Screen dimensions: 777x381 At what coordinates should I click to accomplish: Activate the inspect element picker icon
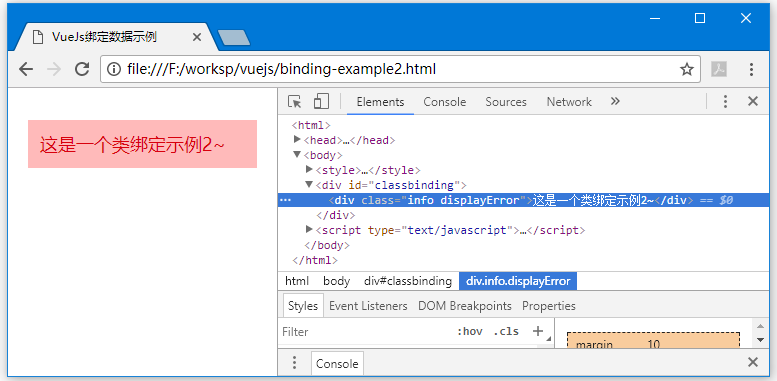295,102
